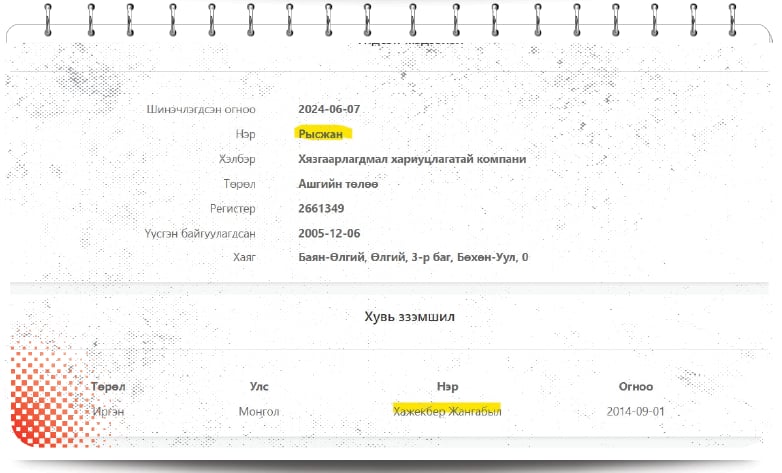Click the 'Иргэн' table cell

click(108, 412)
